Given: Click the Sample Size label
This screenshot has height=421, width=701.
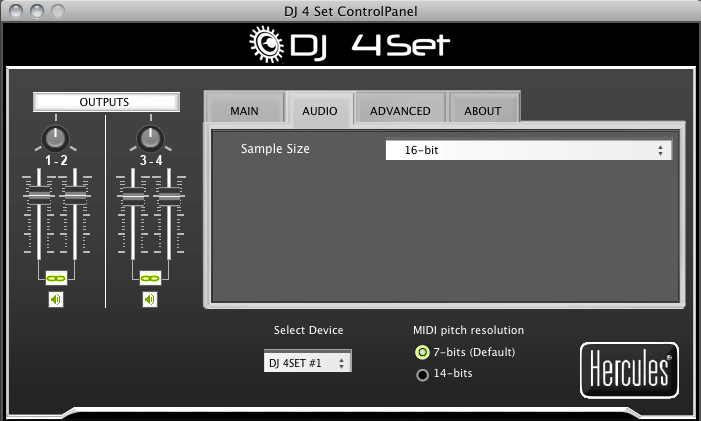Looking at the screenshot, I should tap(275, 148).
